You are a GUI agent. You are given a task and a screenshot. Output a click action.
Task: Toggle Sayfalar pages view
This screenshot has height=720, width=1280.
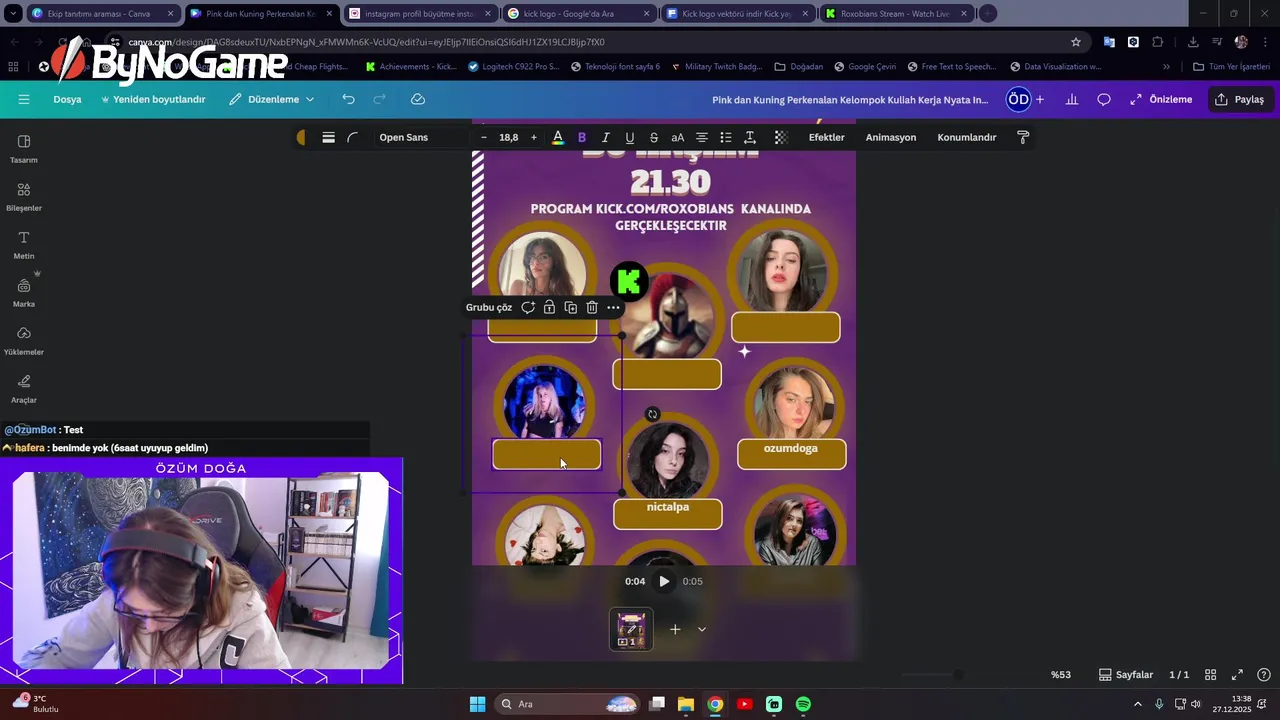[x=1126, y=675]
